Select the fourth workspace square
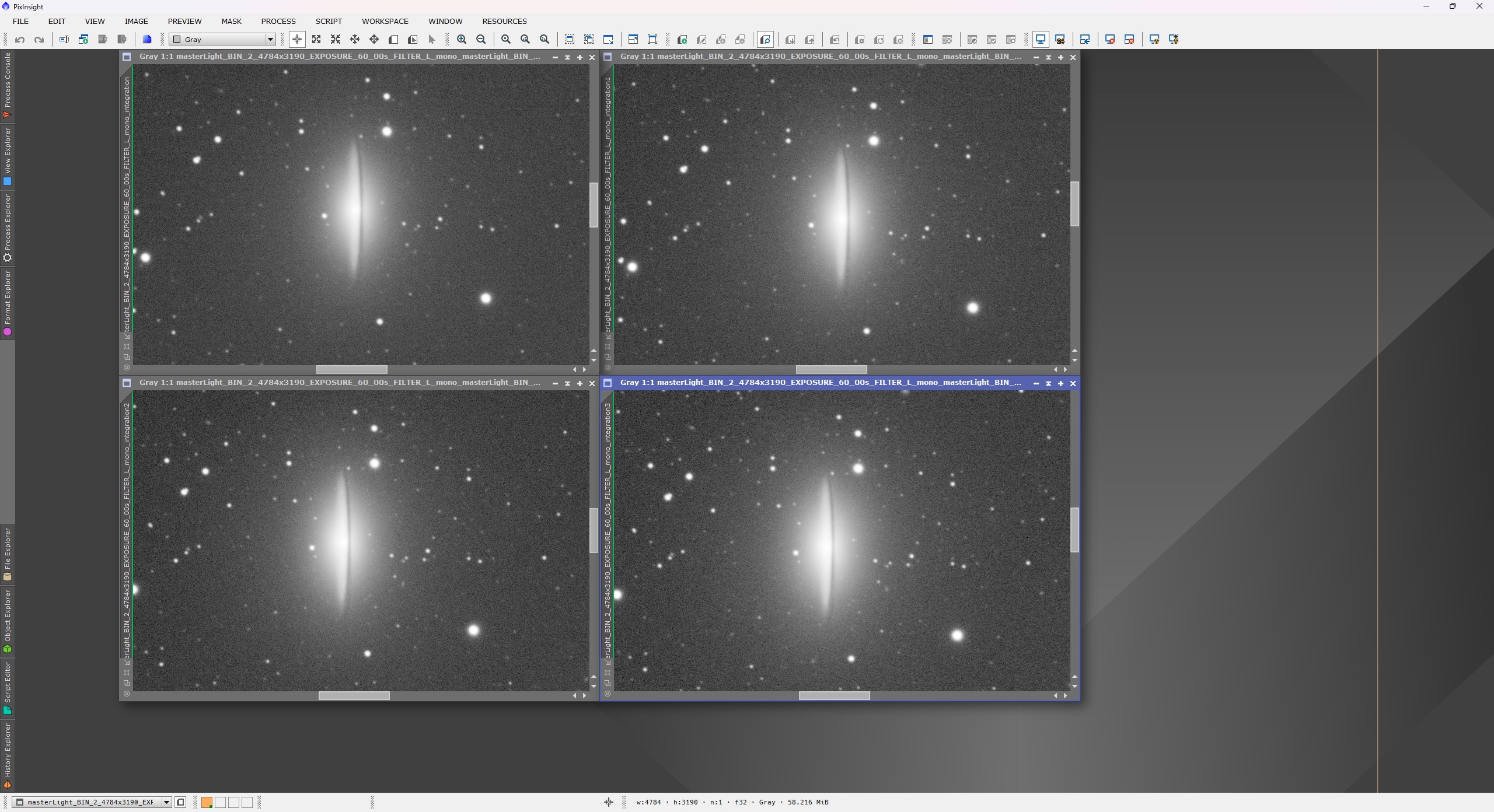This screenshot has height=812, width=1494. [247, 802]
